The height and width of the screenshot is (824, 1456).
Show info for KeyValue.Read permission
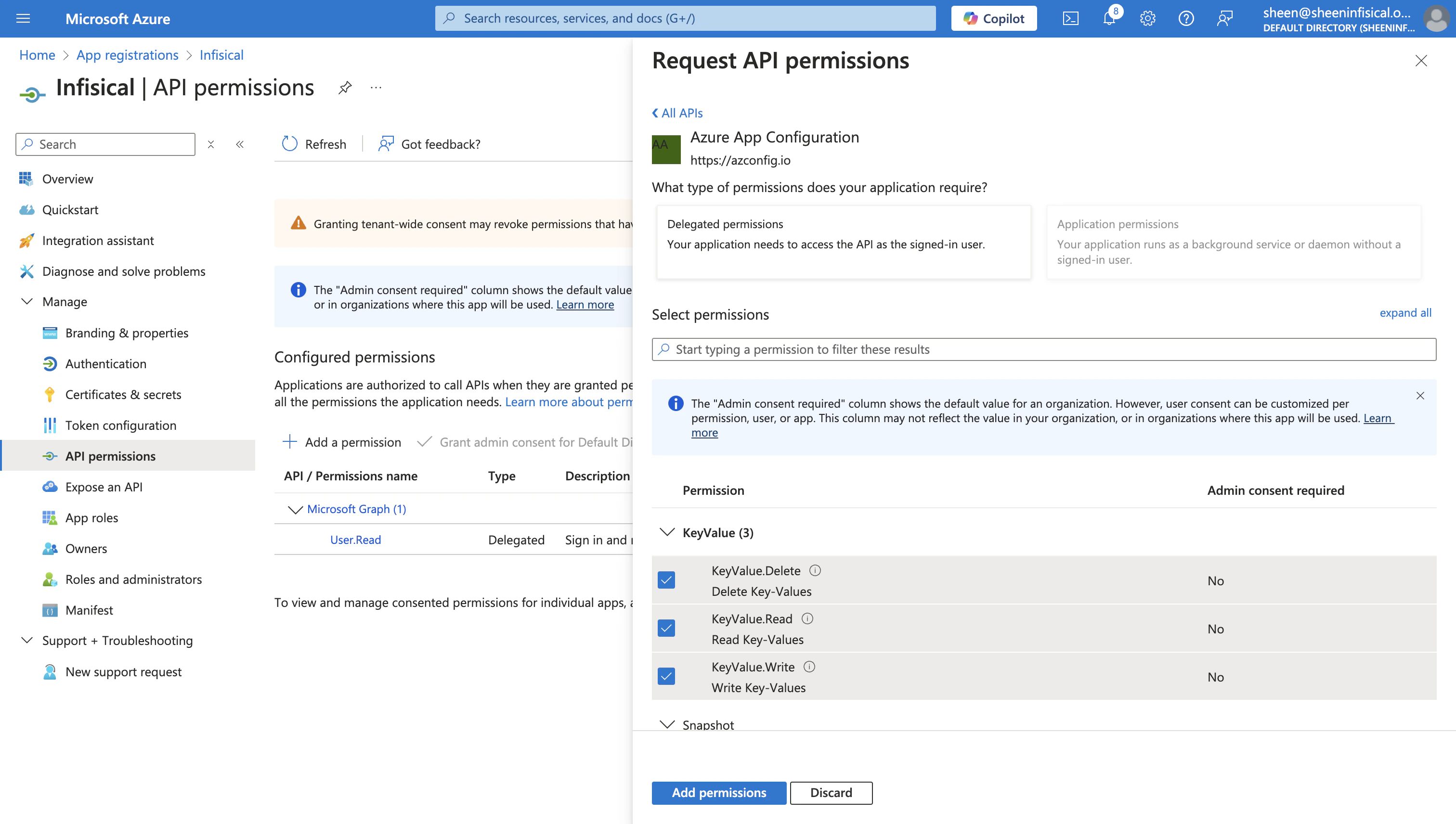coord(808,618)
